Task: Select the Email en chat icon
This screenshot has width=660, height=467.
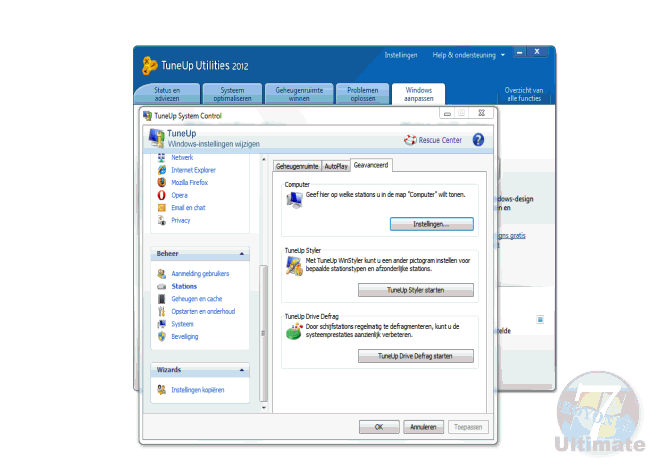Action: [x=162, y=208]
